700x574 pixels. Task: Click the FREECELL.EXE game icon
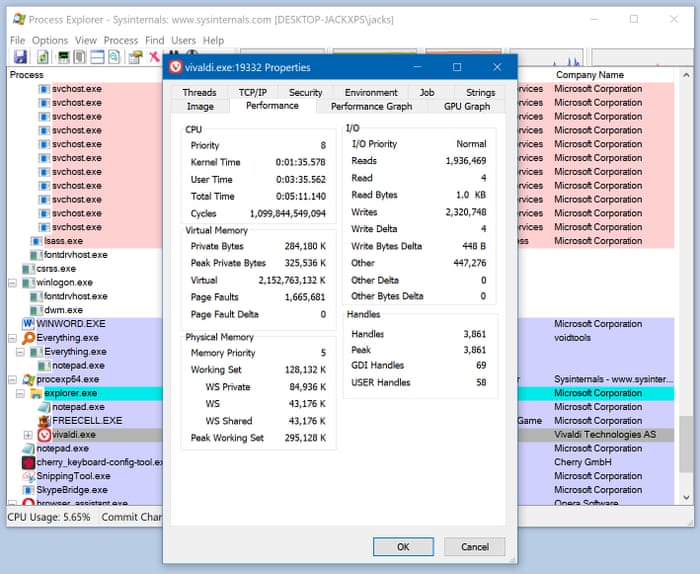[x=44, y=421]
